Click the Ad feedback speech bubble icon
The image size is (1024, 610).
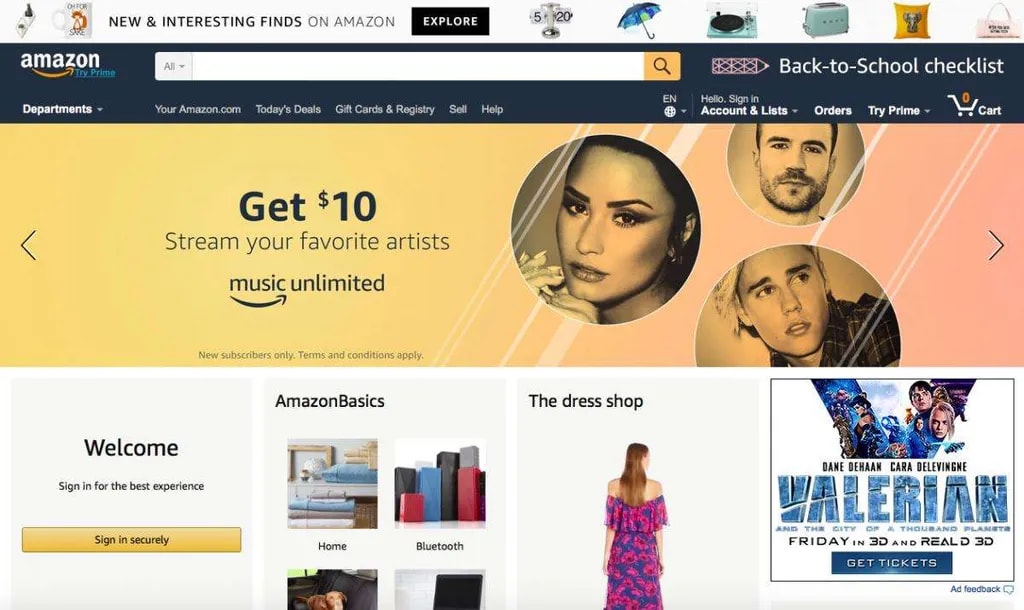point(1008,590)
